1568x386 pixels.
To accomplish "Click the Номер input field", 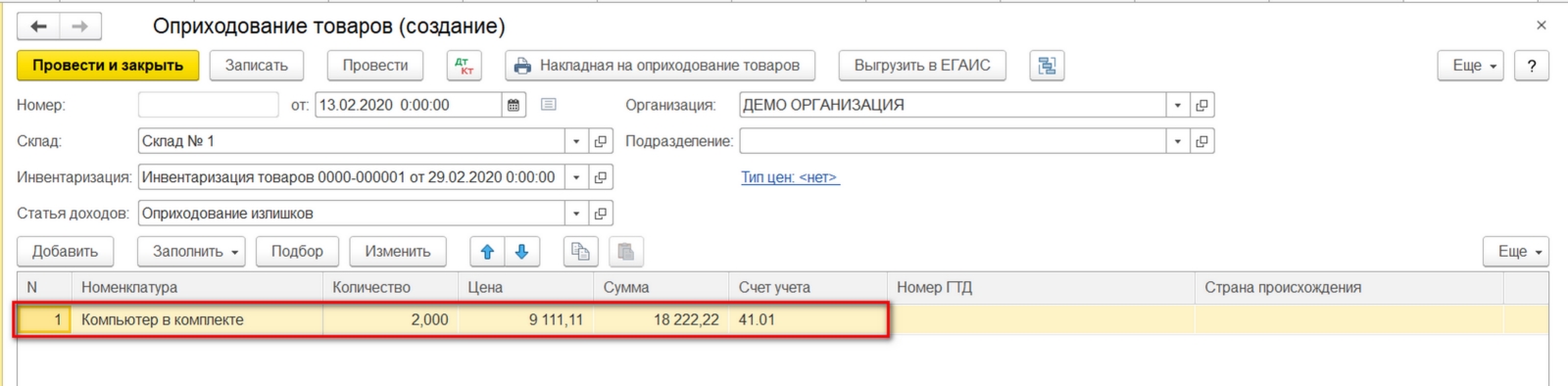I will (x=209, y=105).
